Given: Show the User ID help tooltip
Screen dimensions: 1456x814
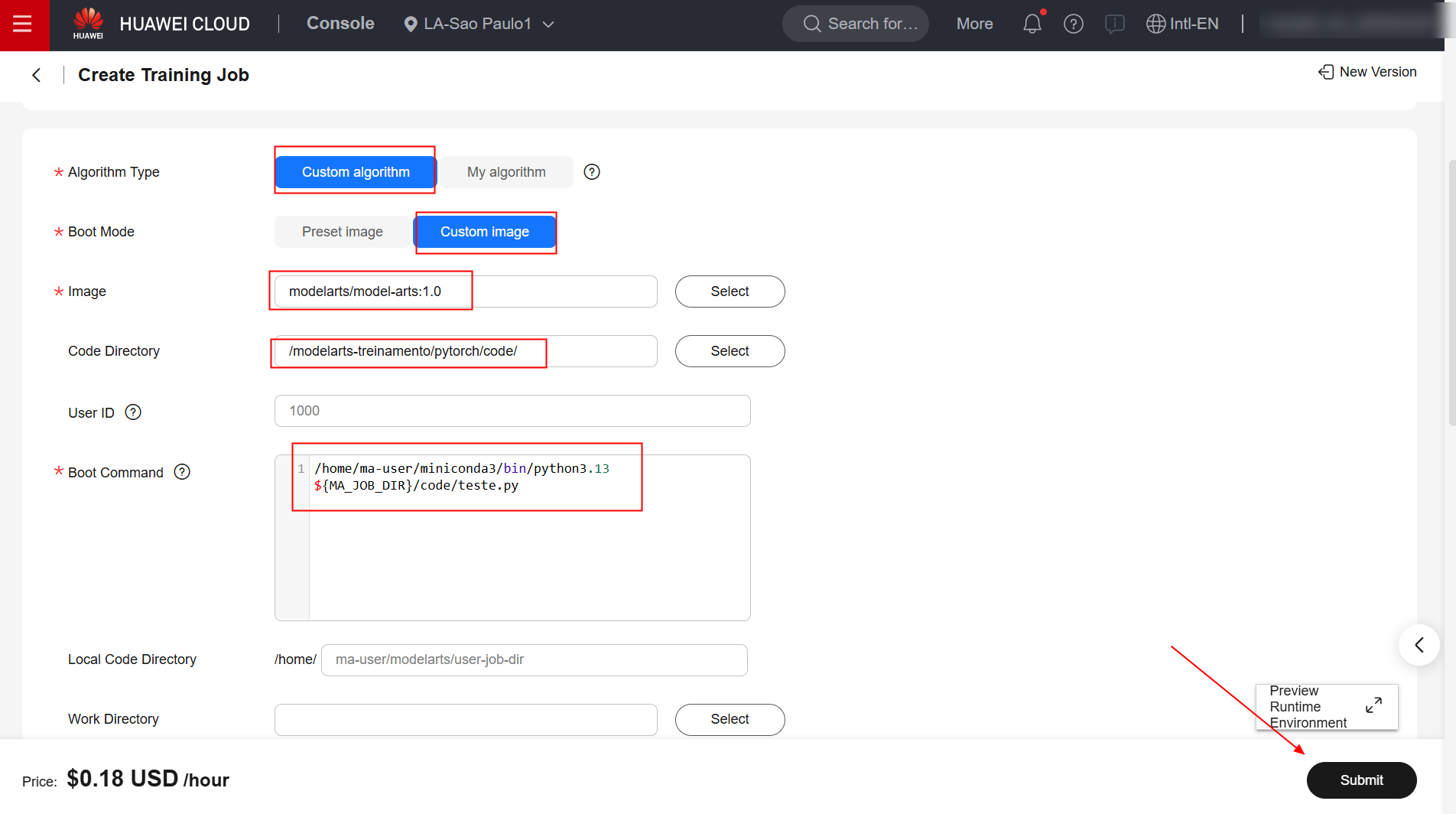Looking at the screenshot, I should (133, 412).
